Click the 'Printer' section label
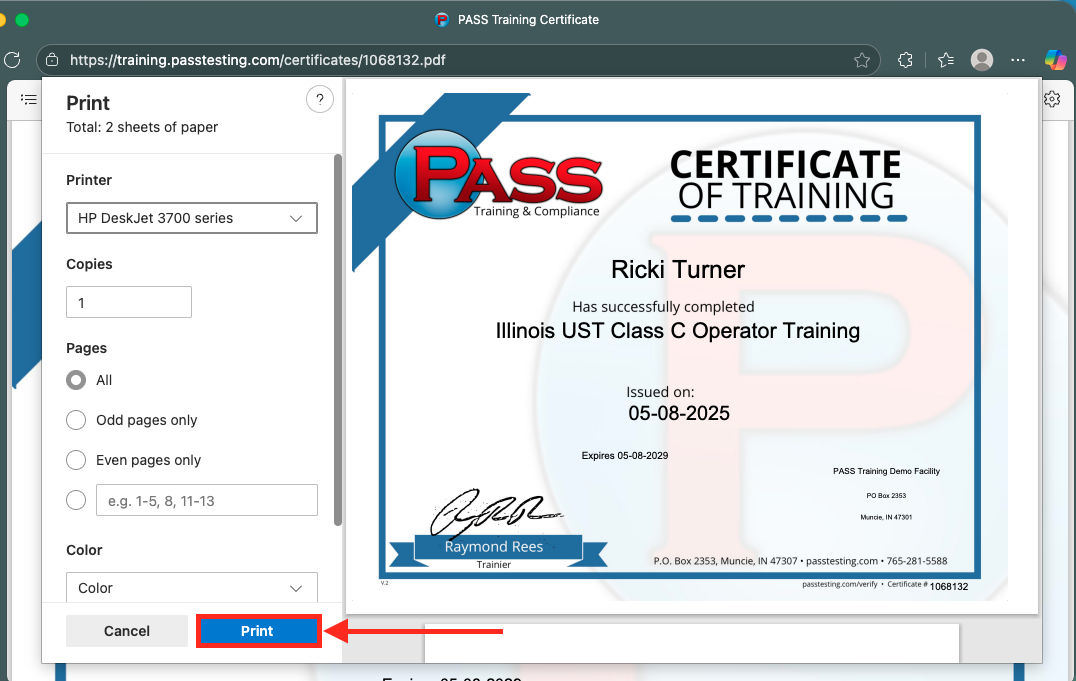Screen dimensions: 1076x681 tap(89, 180)
